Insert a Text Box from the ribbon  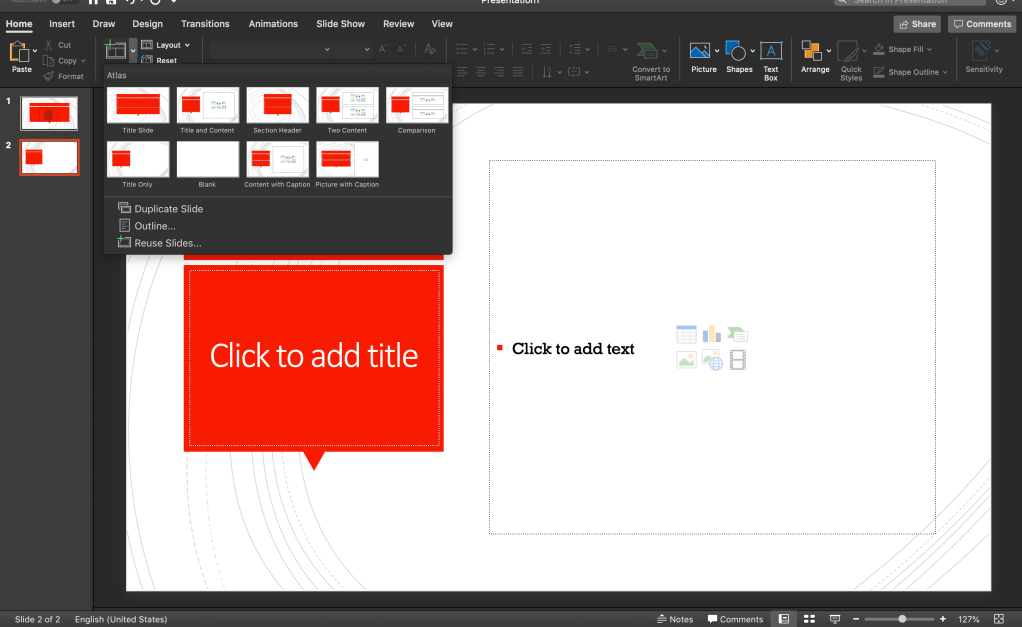[x=771, y=52]
